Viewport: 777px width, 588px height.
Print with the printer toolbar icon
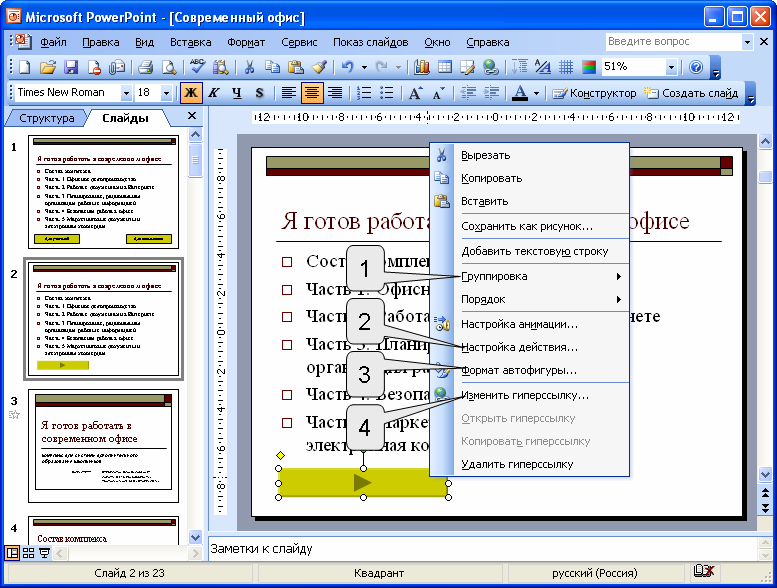[x=145, y=67]
